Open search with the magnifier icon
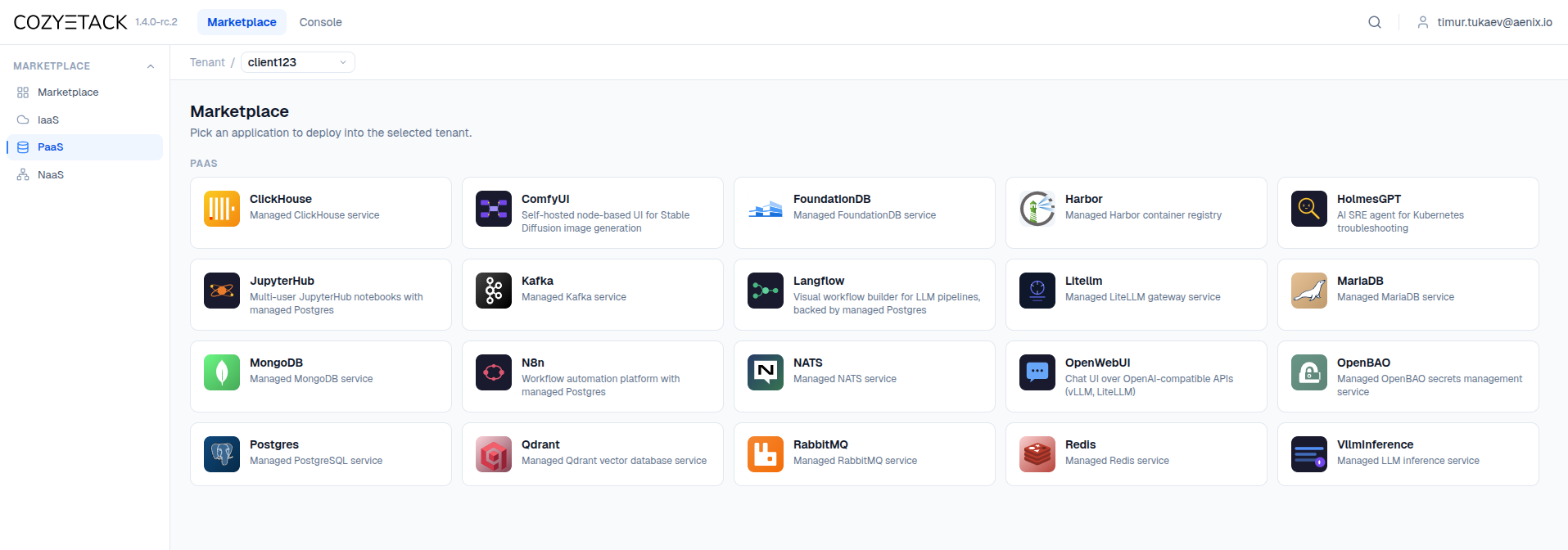Viewport: 1568px width, 550px height. 1375,22
